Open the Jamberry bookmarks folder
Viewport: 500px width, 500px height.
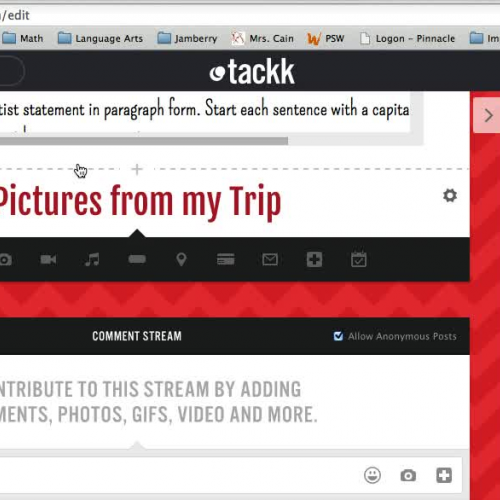tap(187, 38)
